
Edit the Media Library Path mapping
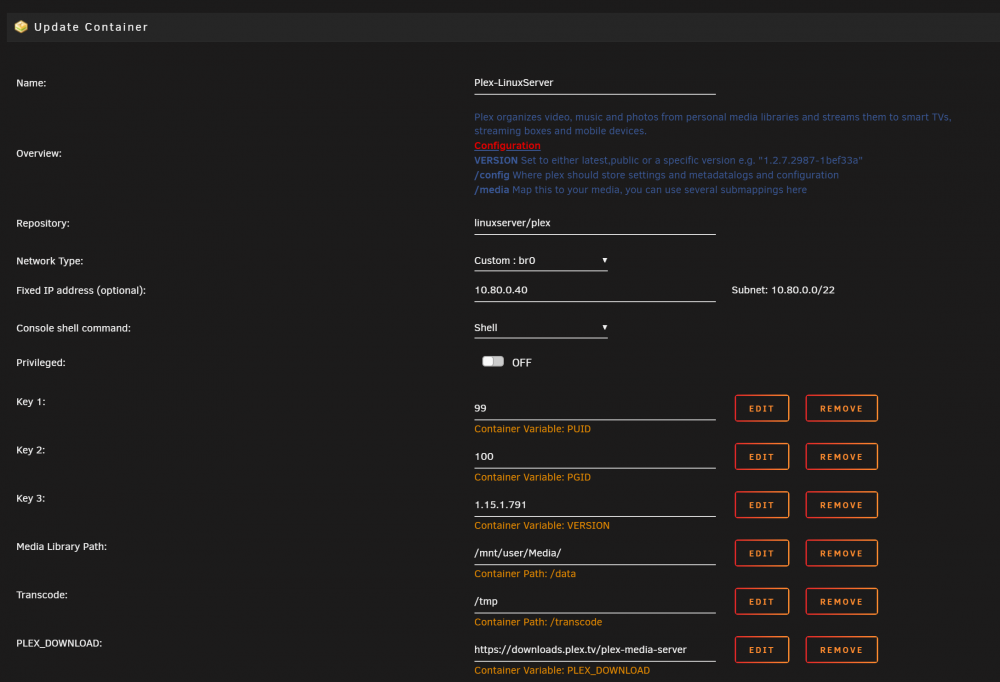(x=761, y=553)
